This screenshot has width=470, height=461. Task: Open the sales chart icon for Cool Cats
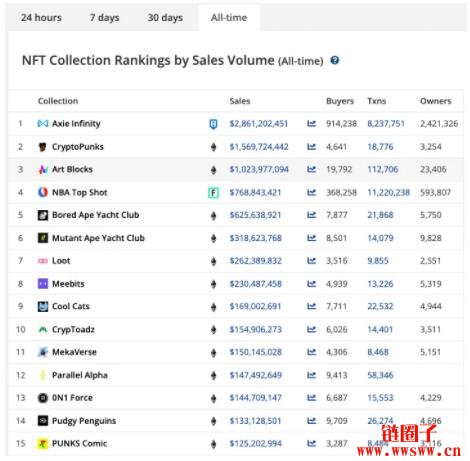point(311,306)
